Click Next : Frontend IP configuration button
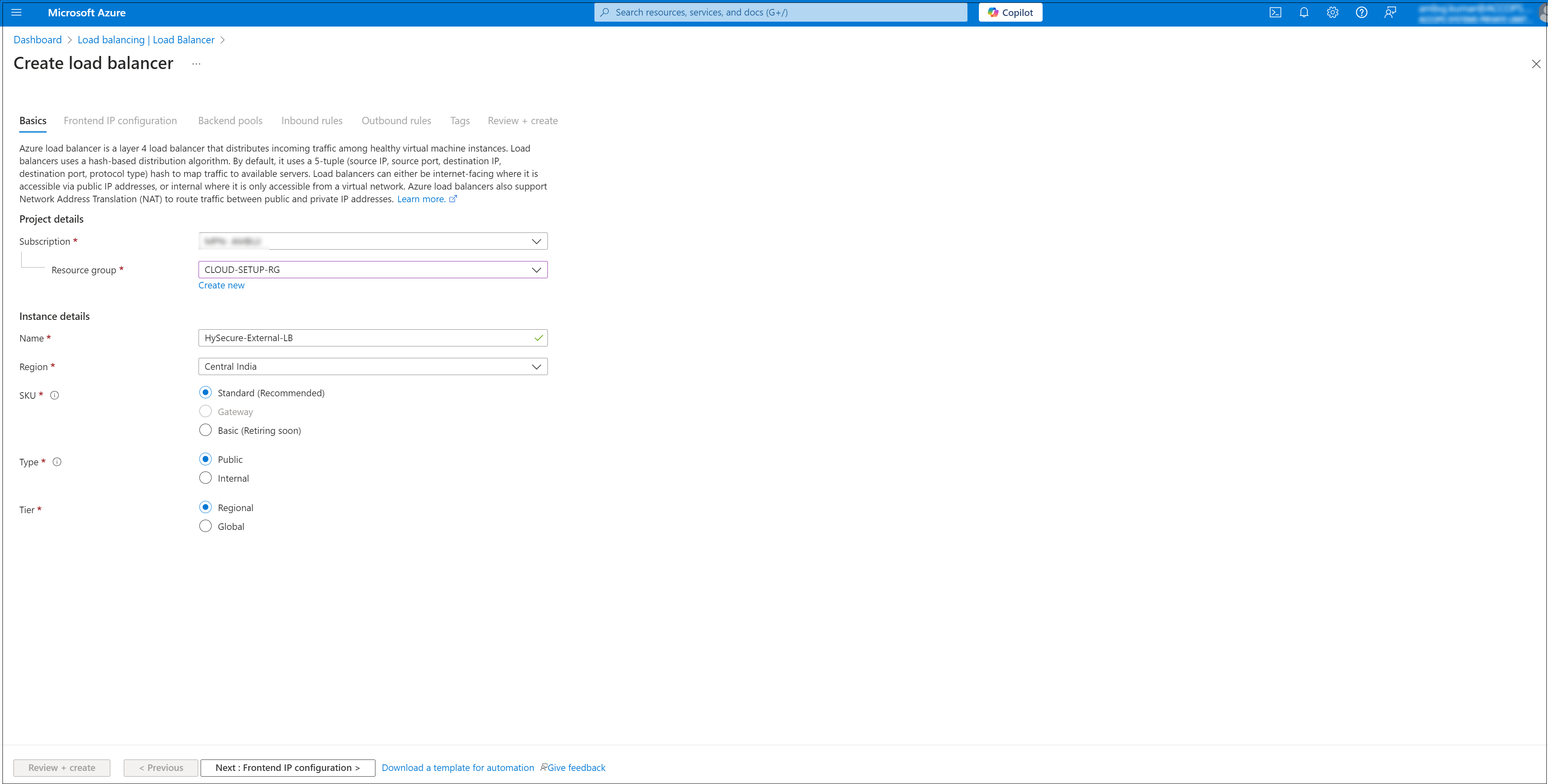Viewport: 1548px width, 784px height. (x=287, y=768)
